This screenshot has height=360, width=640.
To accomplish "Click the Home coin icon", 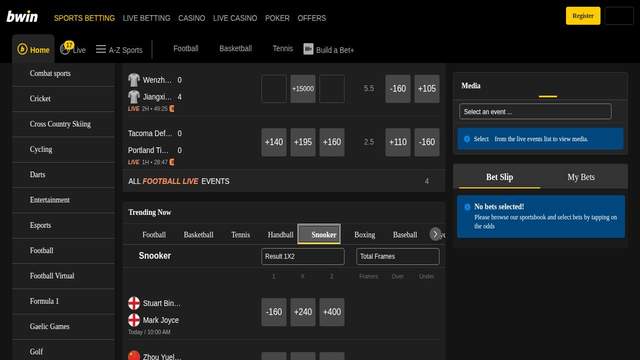I will (22, 49).
